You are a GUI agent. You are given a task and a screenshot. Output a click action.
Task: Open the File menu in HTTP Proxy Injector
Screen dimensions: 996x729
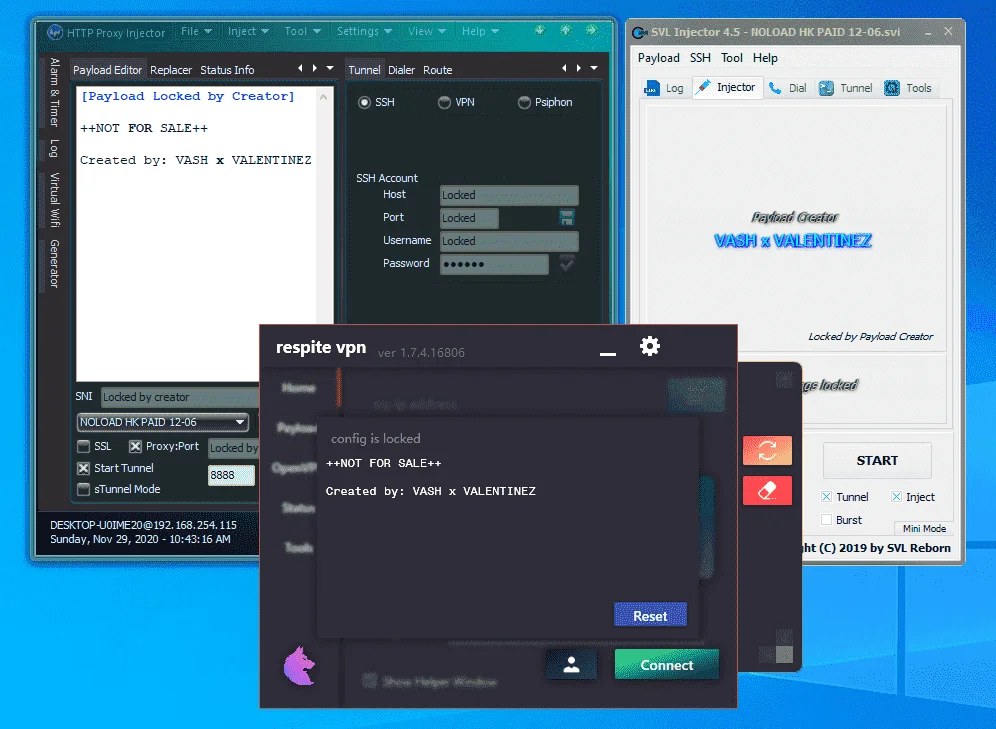pos(196,31)
